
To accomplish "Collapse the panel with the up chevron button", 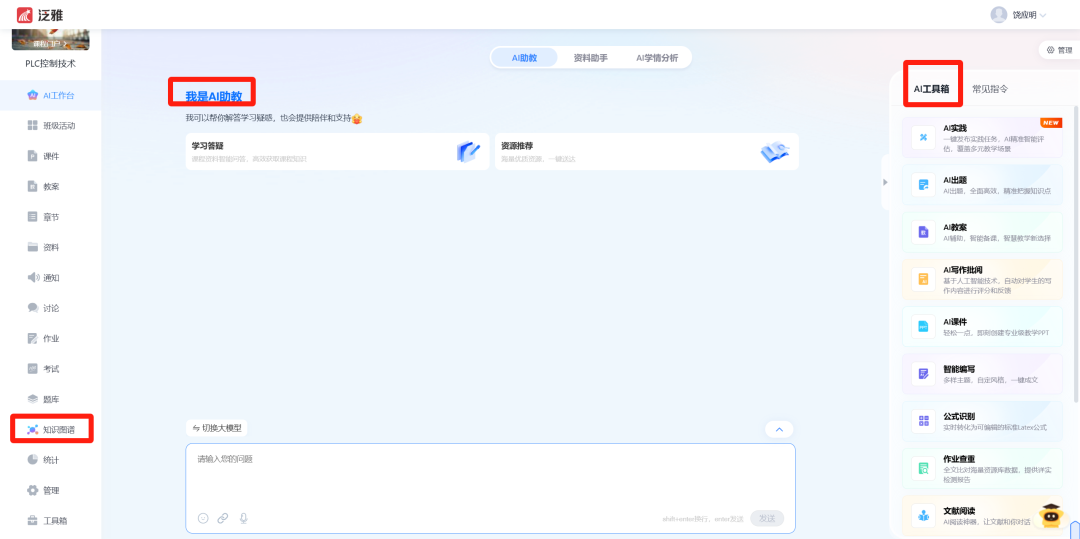I will 778,429.
